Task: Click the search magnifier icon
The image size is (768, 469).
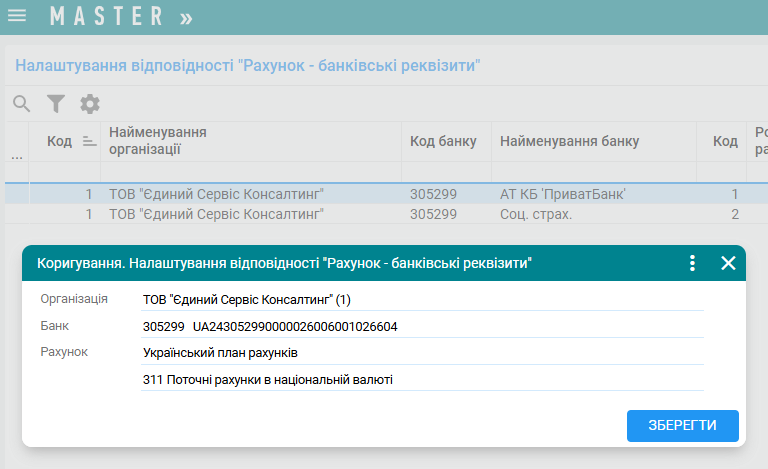Action: pyautogui.click(x=21, y=103)
